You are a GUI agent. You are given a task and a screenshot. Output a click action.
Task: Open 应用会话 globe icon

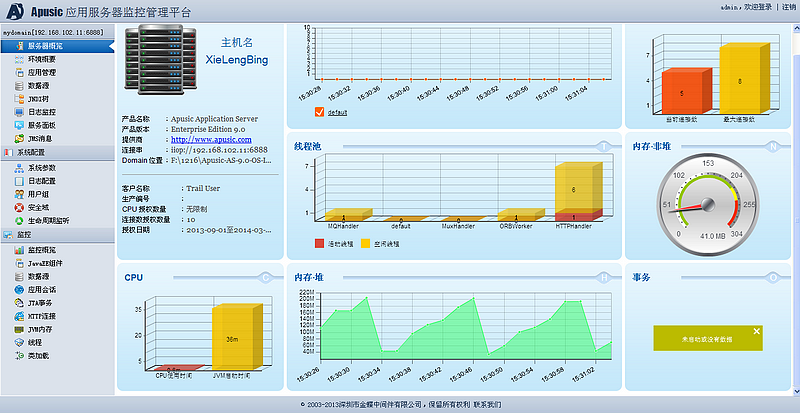pos(19,290)
